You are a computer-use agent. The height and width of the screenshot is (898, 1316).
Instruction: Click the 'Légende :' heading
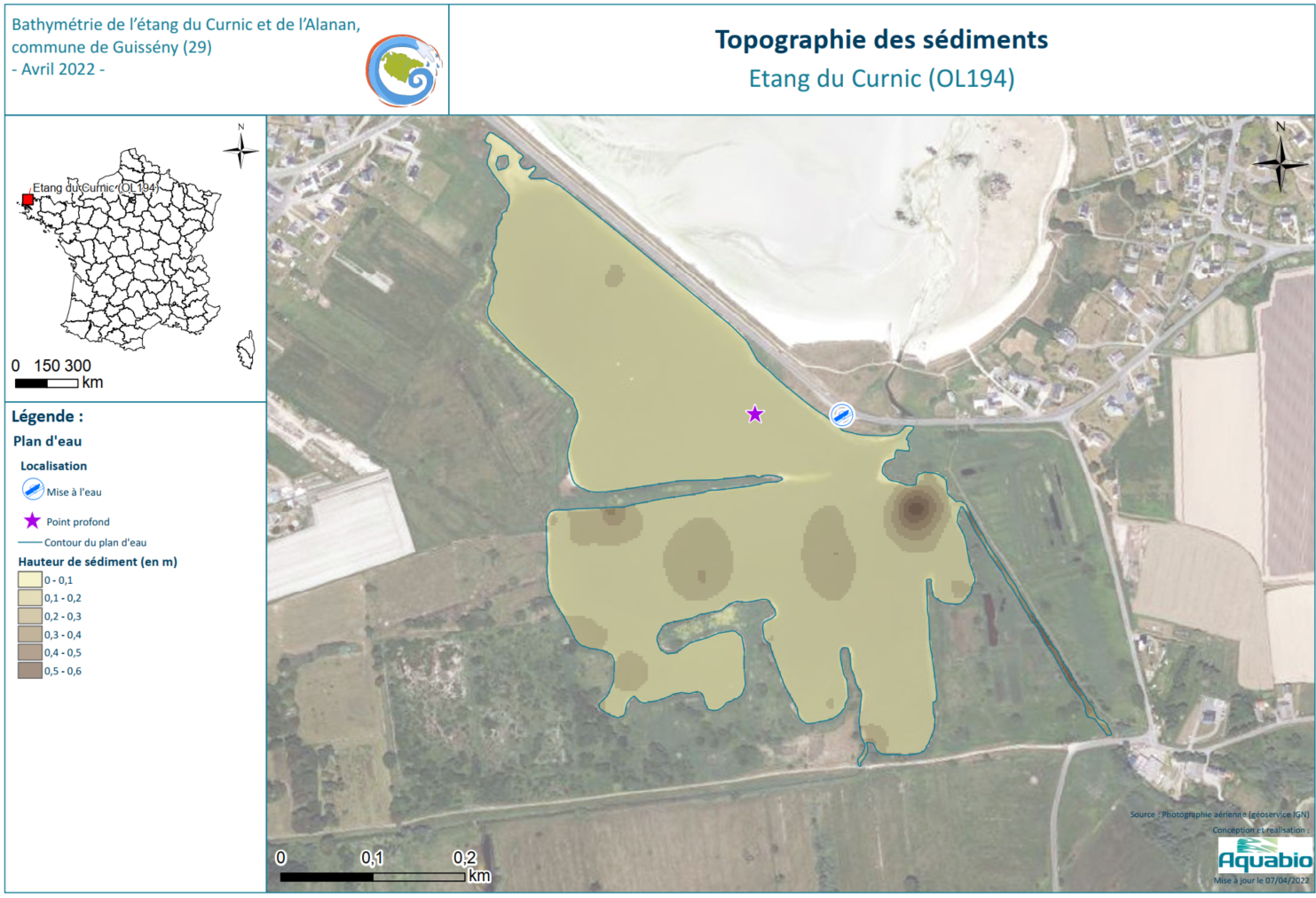[47, 416]
